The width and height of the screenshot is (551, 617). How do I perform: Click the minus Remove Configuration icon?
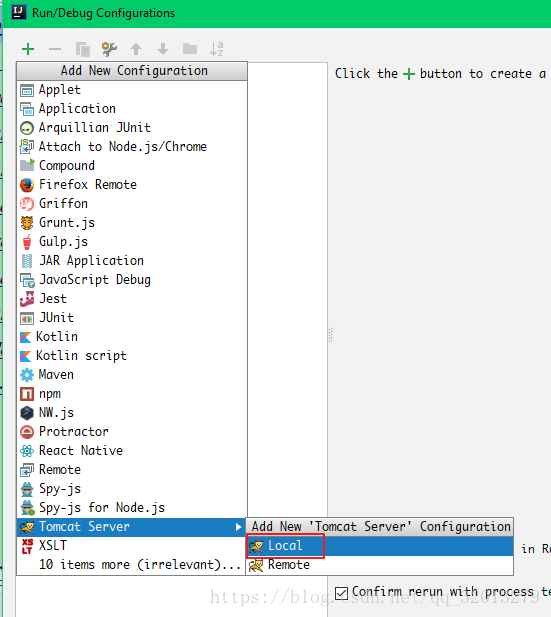click(x=55, y=49)
